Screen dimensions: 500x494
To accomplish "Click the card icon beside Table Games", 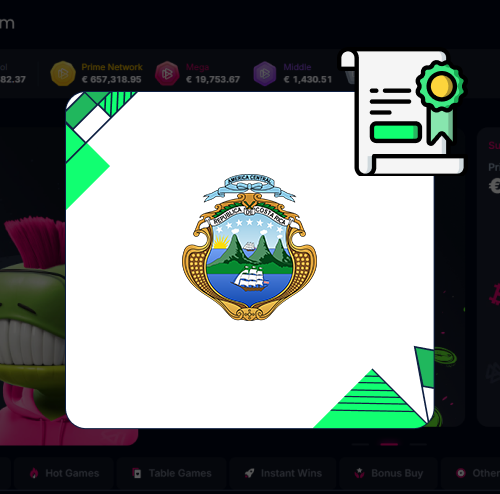I will [137, 473].
